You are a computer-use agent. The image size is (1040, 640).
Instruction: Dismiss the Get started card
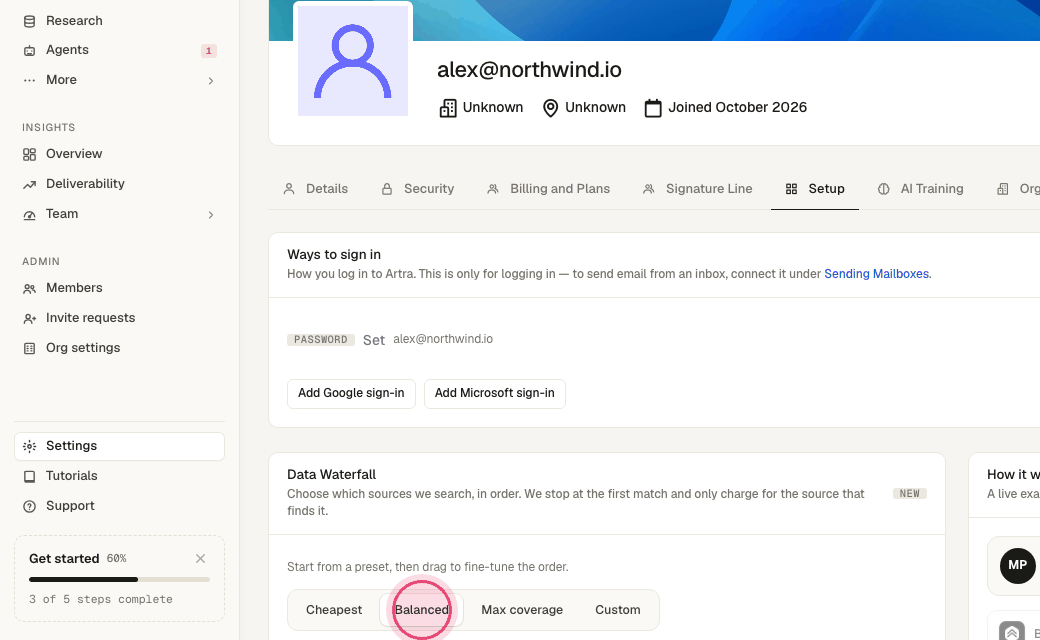200,559
